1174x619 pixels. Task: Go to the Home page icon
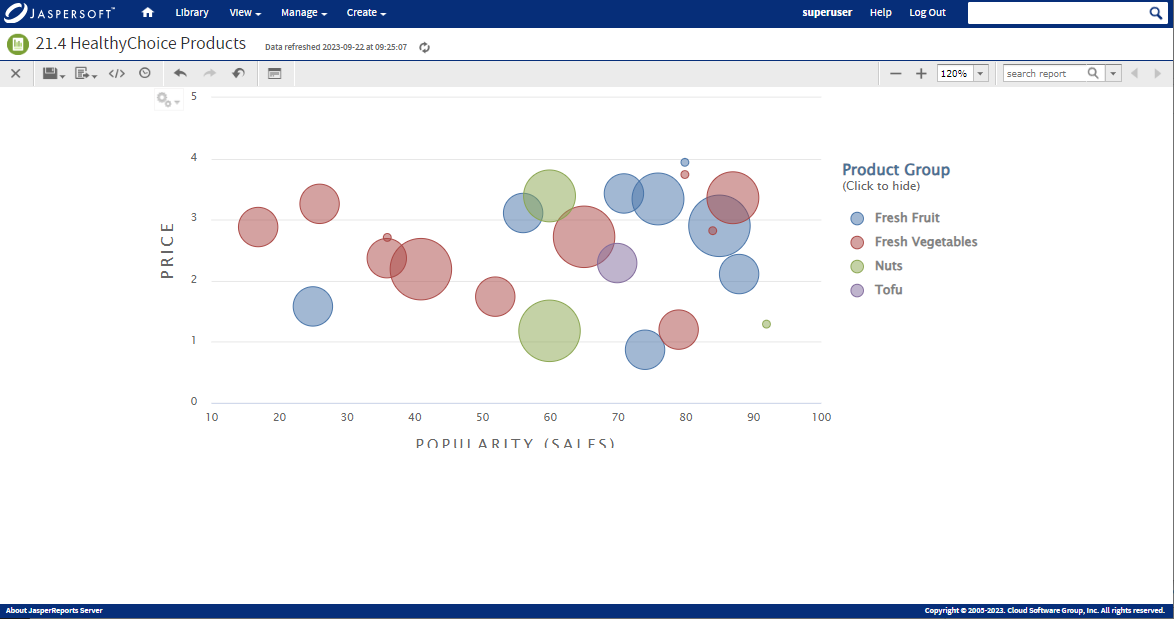[x=147, y=13]
